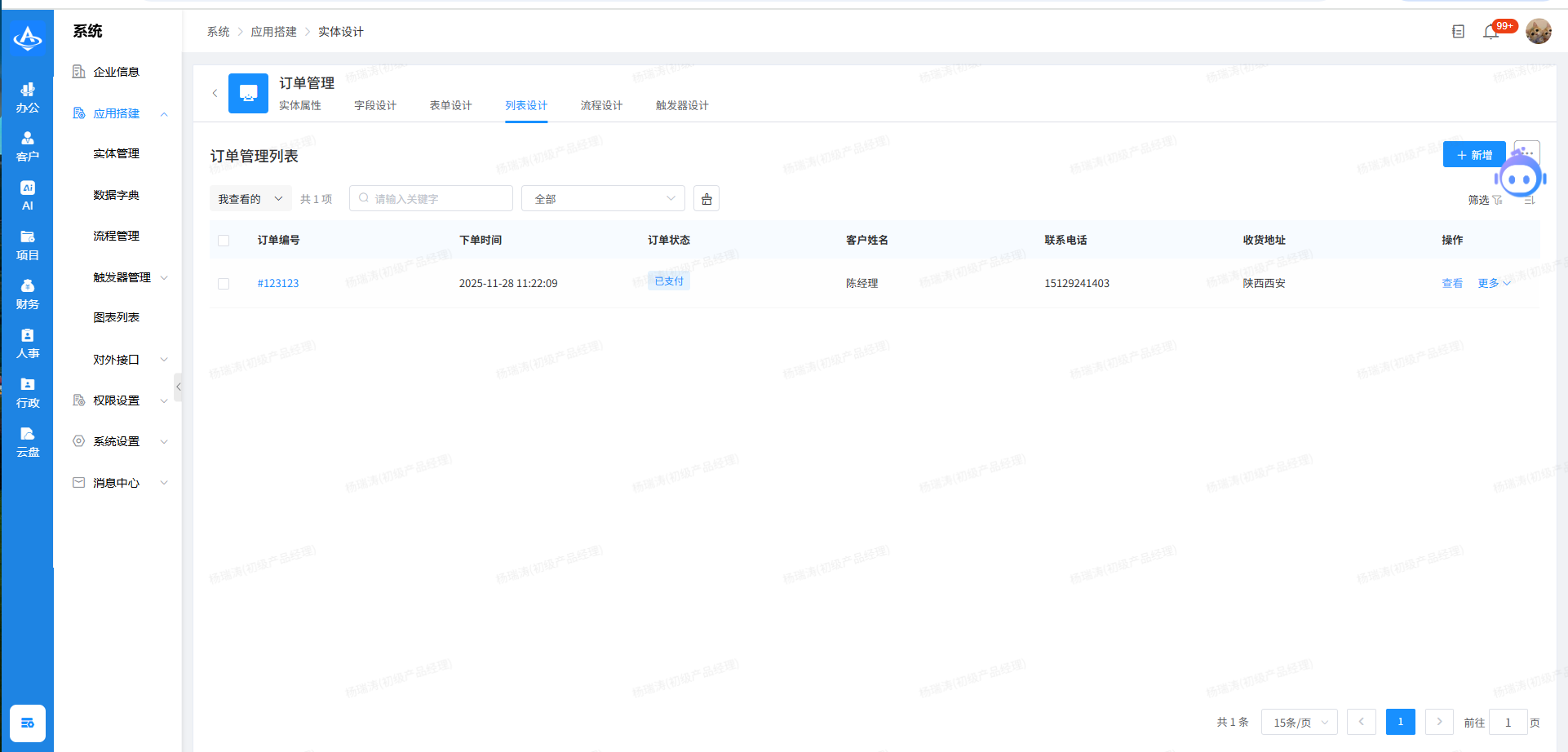Click the reset icon beside the 全部 filter
The height and width of the screenshot is (752, 1568).
[706, 199]
